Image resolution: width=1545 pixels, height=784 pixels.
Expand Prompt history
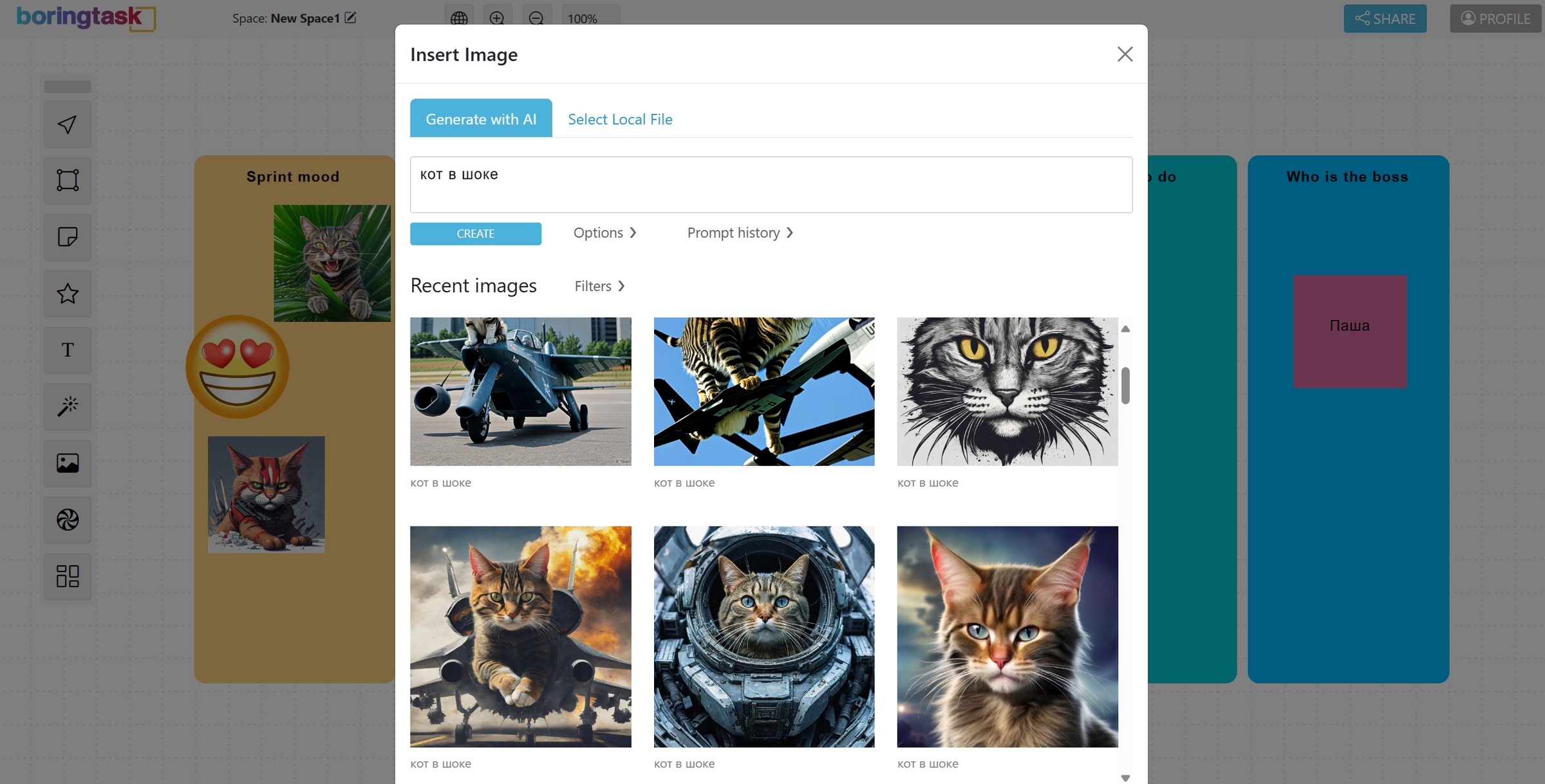(740, 232)
